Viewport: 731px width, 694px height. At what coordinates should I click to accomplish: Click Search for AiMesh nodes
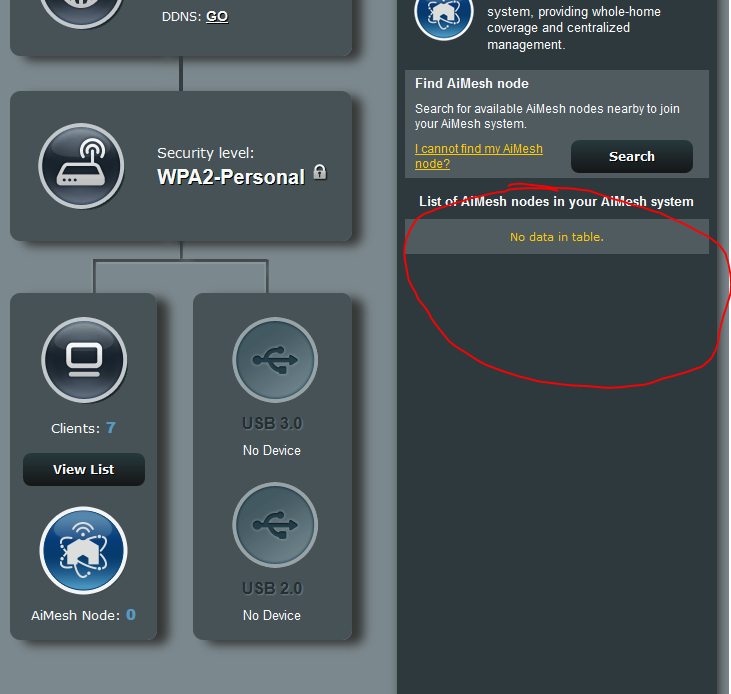[632, 157]
